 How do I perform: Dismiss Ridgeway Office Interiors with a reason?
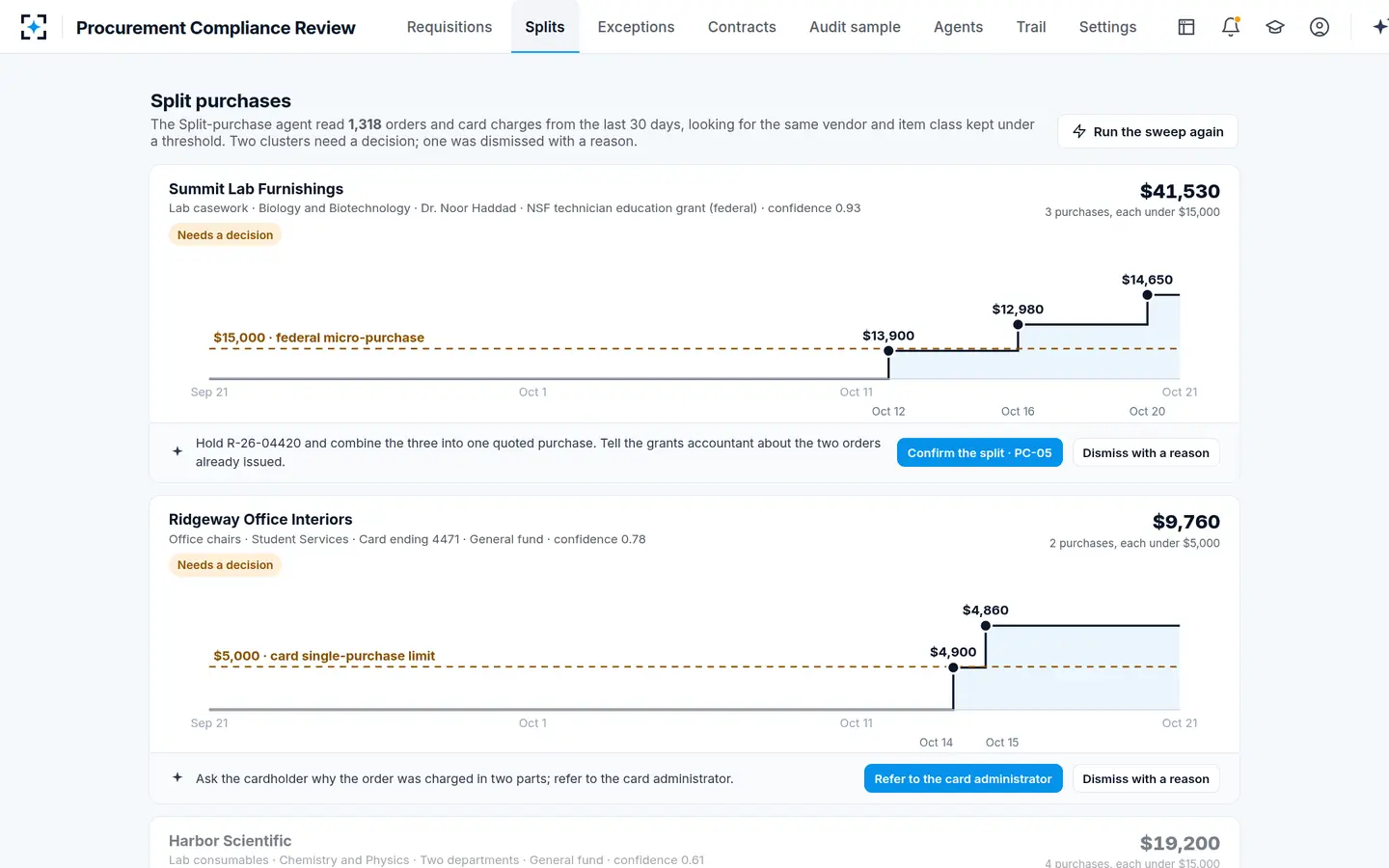1146,778
